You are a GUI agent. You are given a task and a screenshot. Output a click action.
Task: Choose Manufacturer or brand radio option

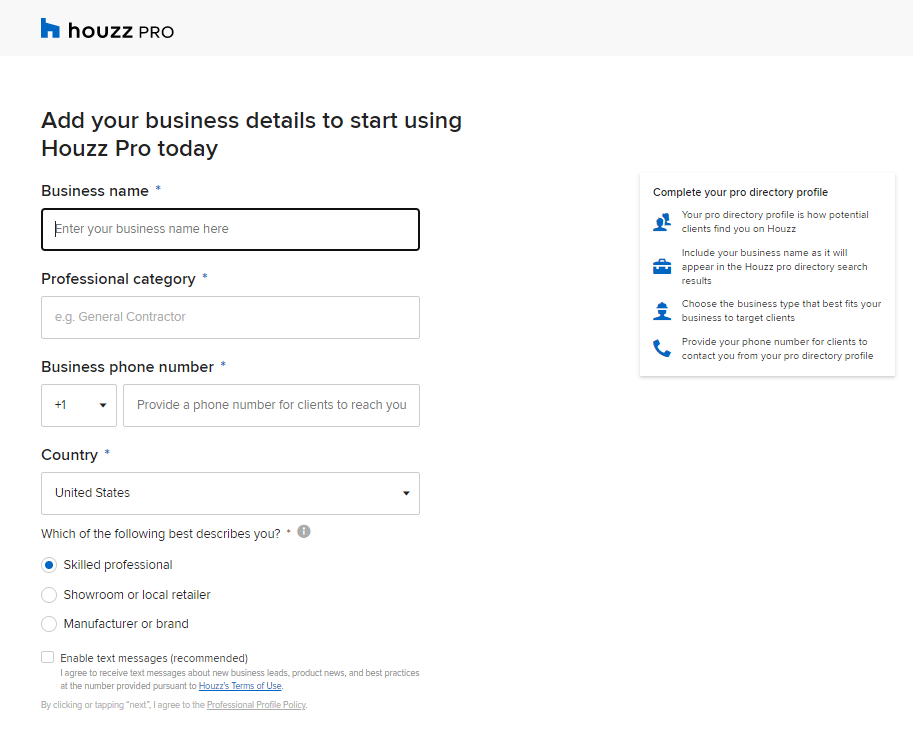49,624
